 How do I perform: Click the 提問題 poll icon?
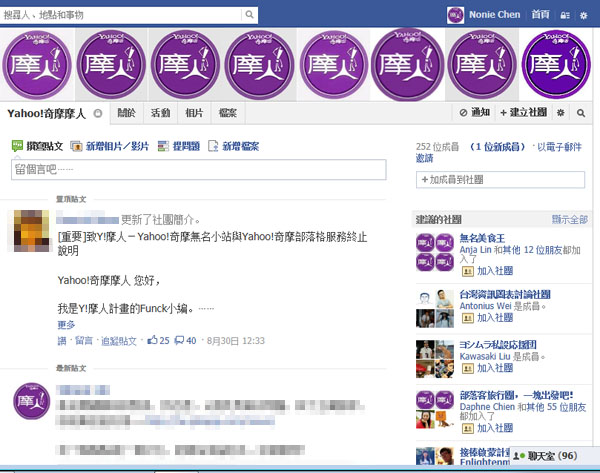[x=163, y=146]
